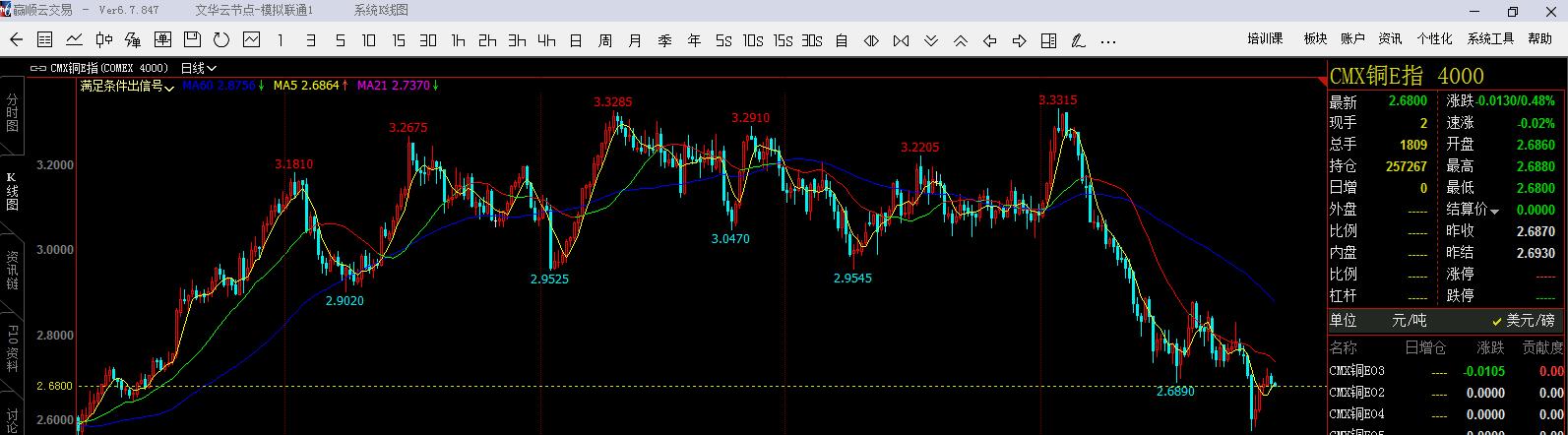This screenshot has height=435, width=1568.
Task: Open the 日线 period dropdown
Action: pyautogui.click(x=198, y=69)
